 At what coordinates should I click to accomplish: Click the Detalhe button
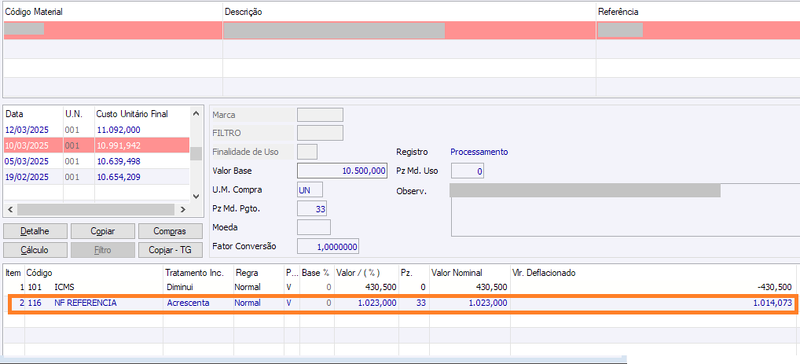(x=35, y=231)
